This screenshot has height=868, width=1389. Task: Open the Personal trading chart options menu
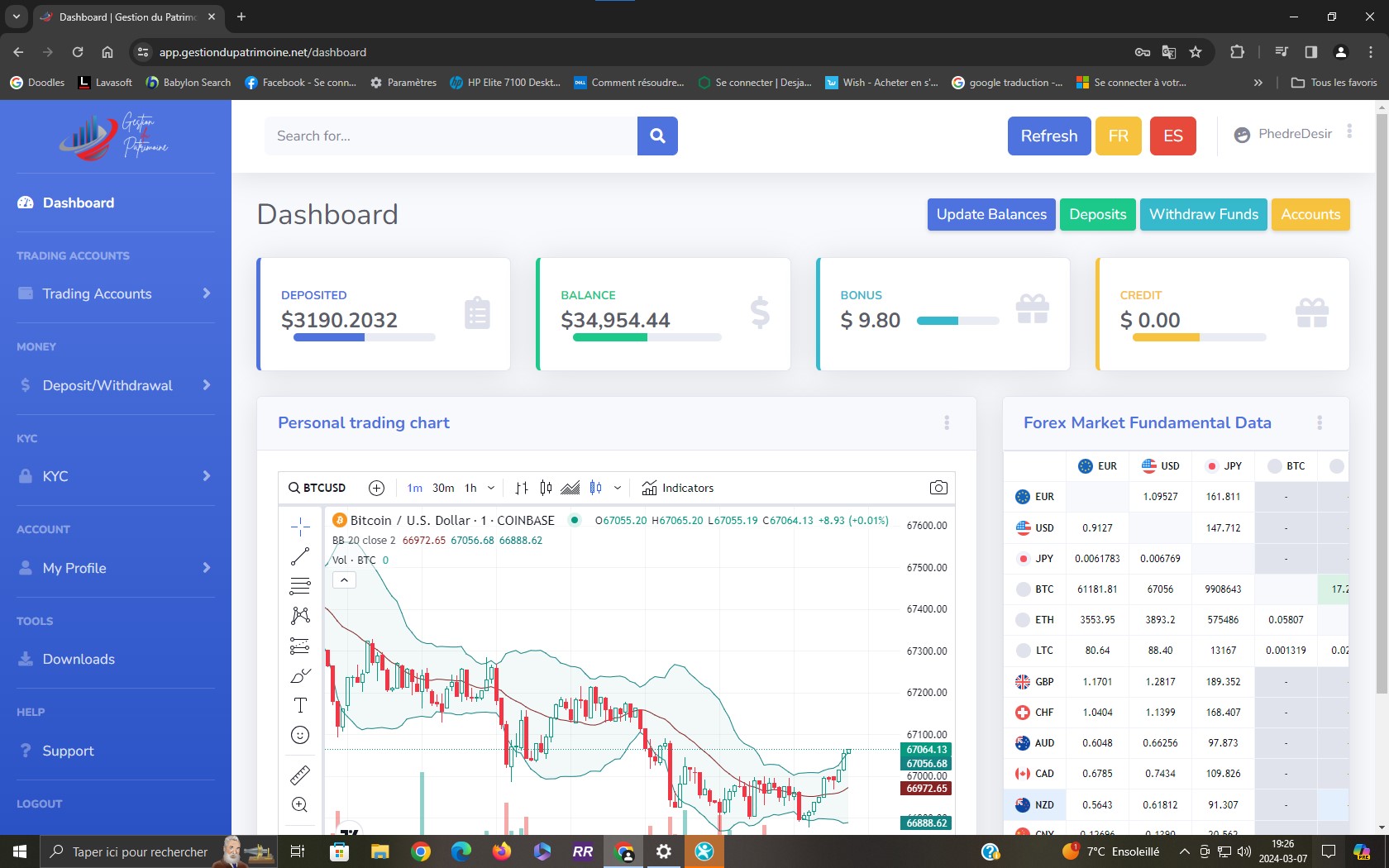click(947, 422)
